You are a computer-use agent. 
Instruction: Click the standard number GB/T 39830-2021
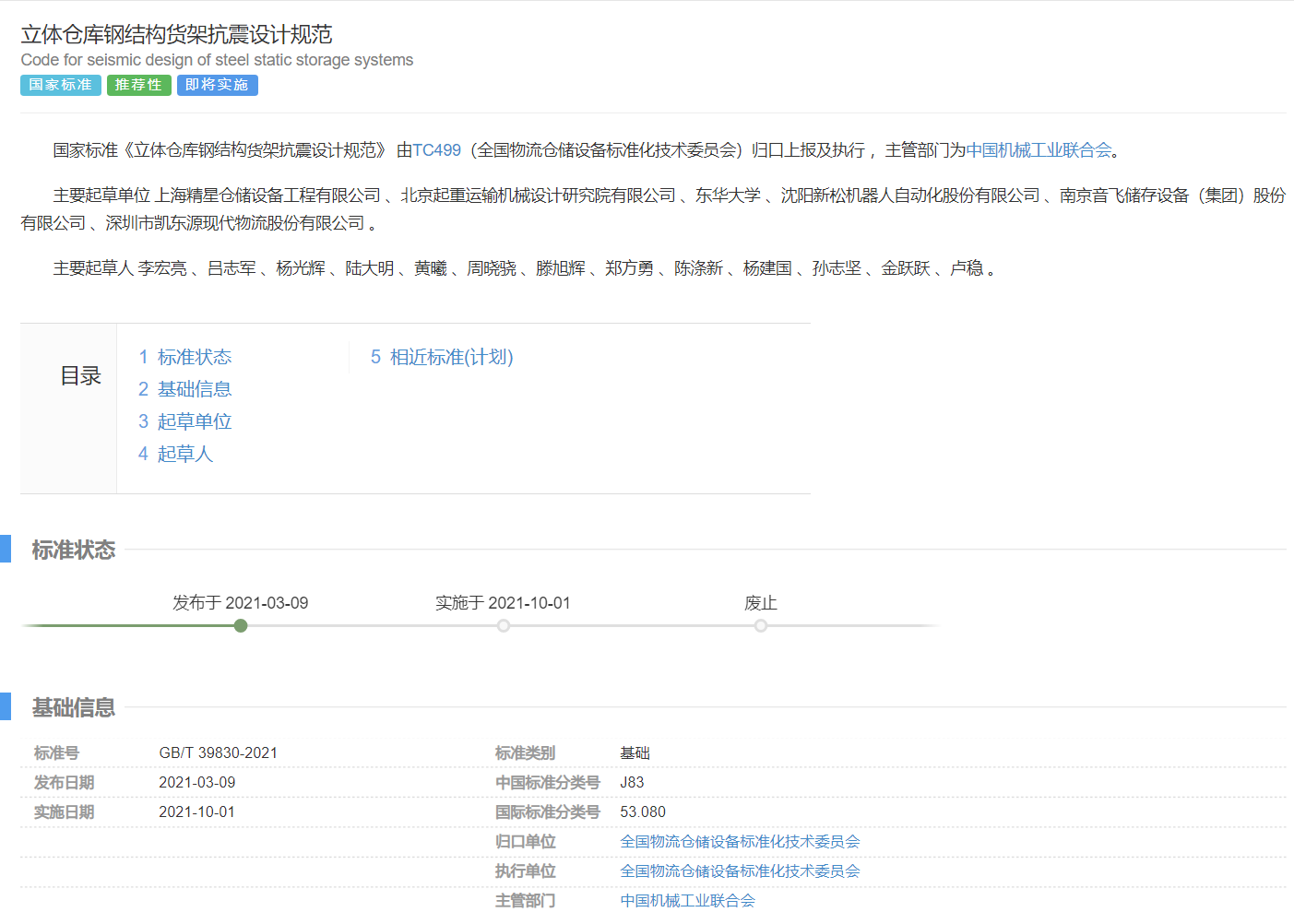click(x=218, y=753)
